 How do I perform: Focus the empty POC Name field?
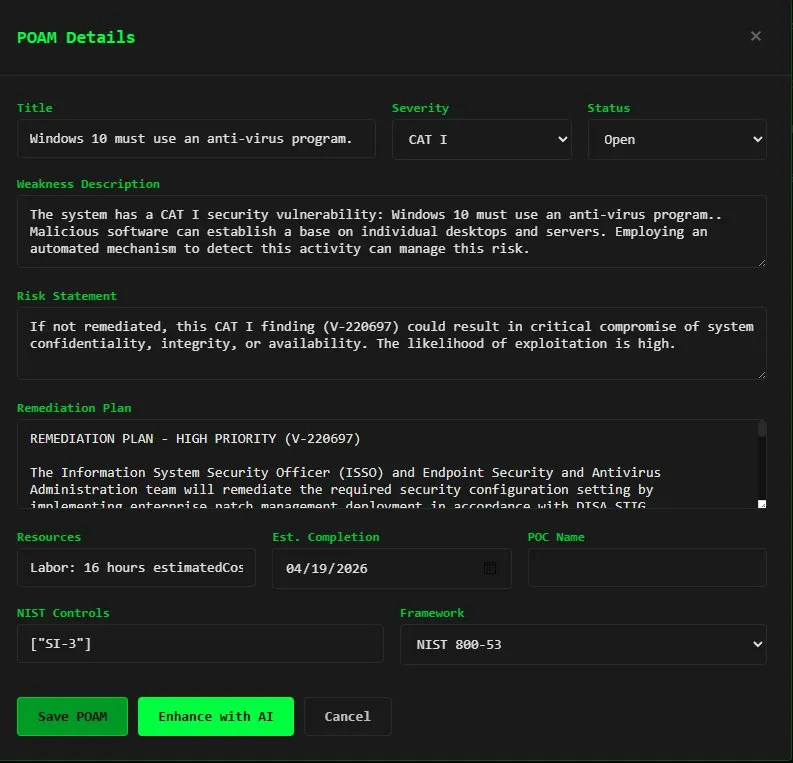tap(647, 567)
